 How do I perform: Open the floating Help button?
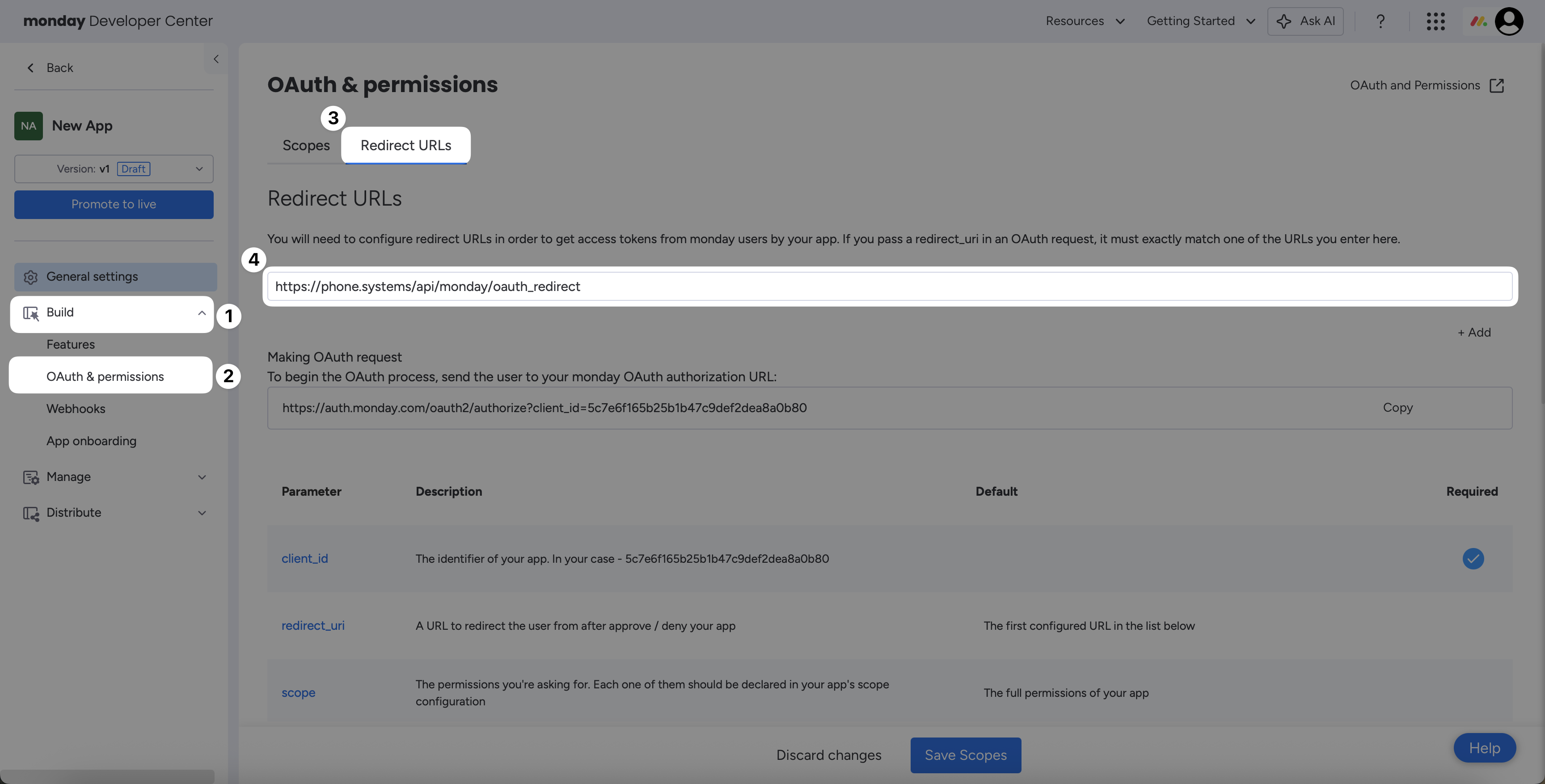[1484, 748]
